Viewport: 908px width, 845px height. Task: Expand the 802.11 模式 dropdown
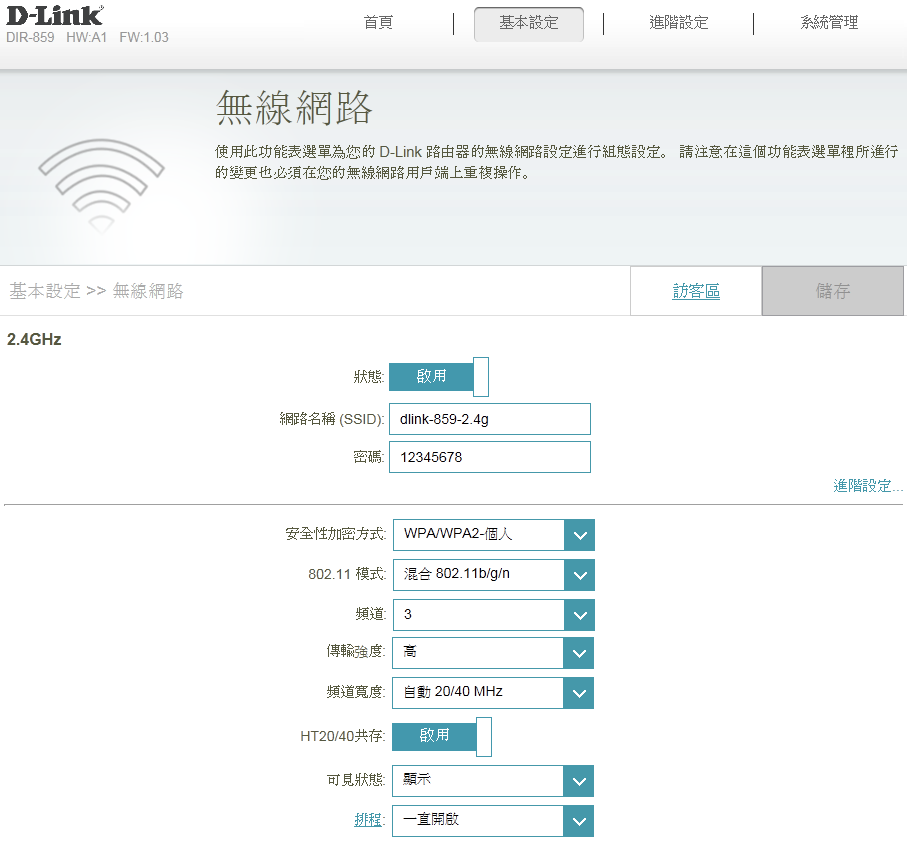coord(493,575)
